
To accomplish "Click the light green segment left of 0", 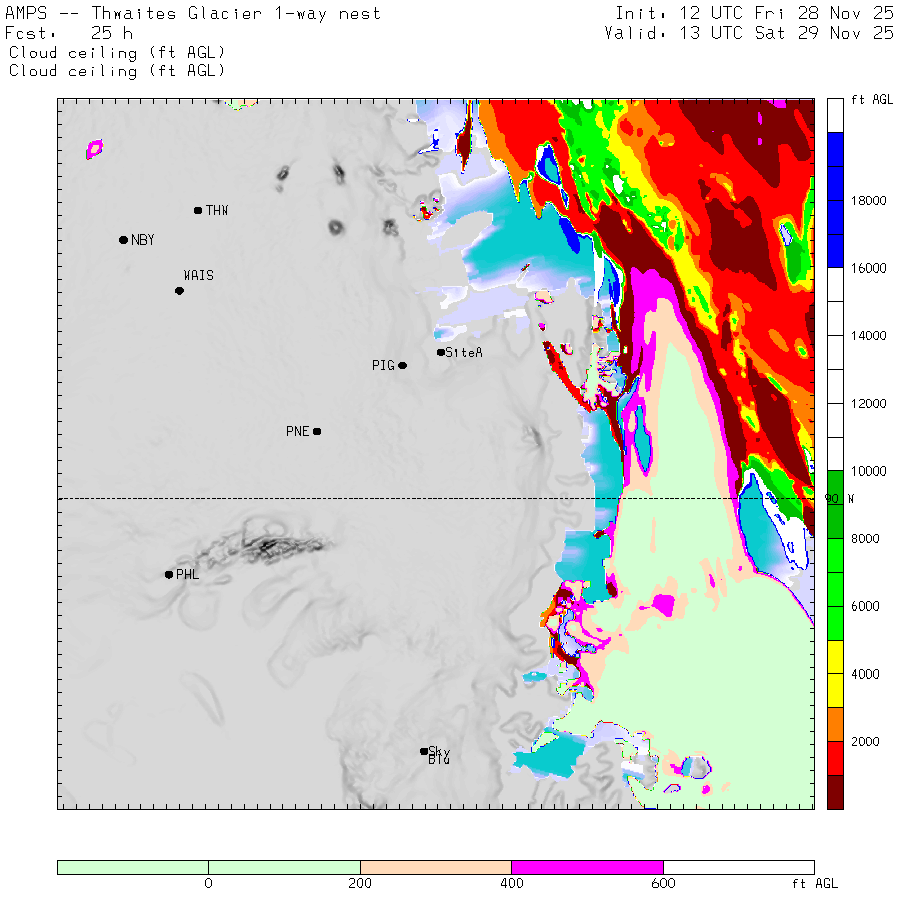I will pyautogui.click(x=133, y=867).
